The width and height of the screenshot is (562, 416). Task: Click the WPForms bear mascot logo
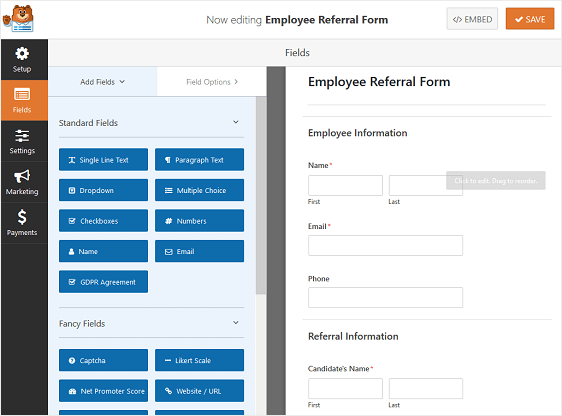coord(18,19)
